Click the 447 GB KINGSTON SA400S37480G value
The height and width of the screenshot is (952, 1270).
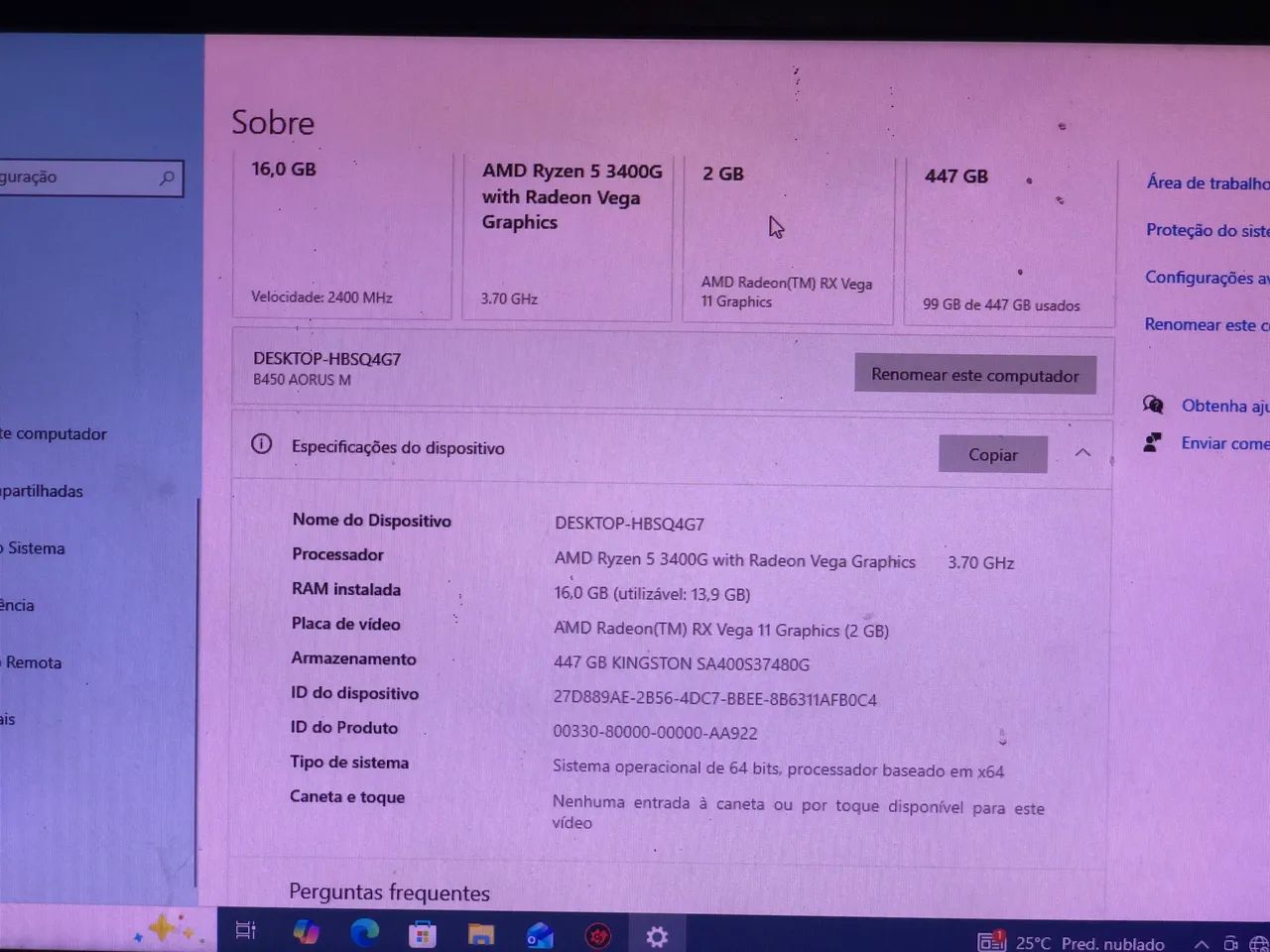point(682,663)
